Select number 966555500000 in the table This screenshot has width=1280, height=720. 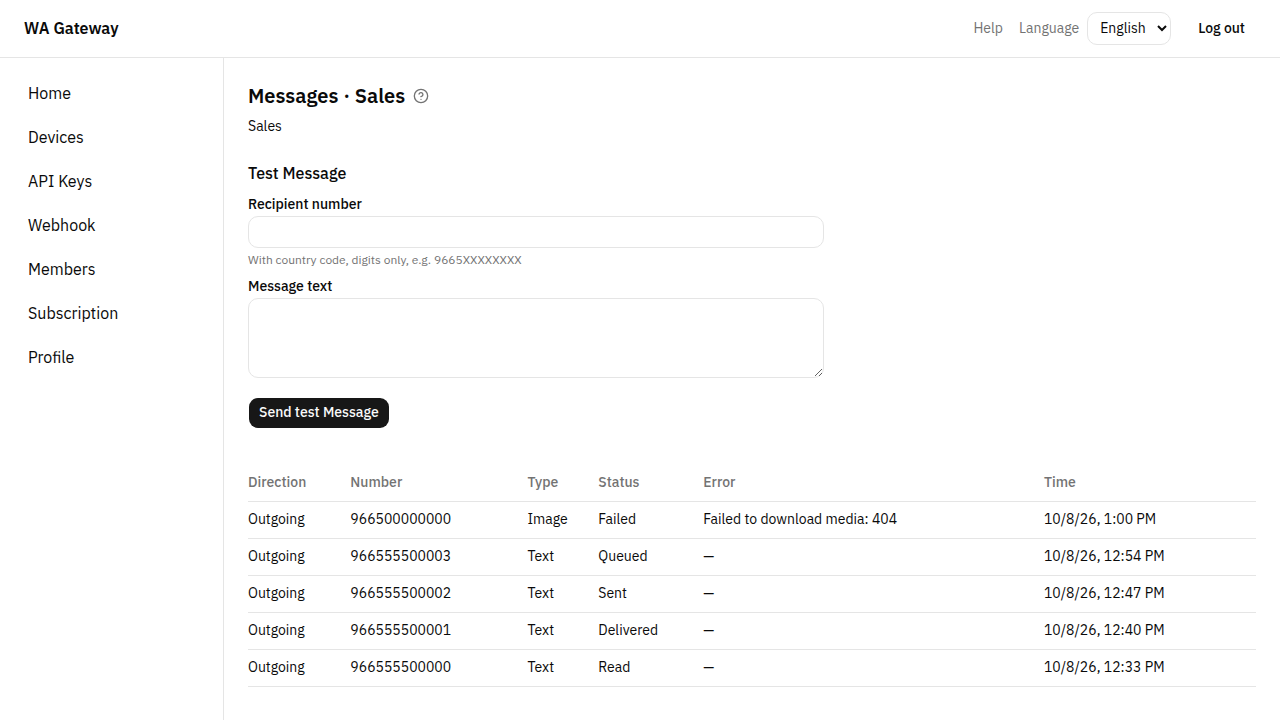click(x=401, y=667)
